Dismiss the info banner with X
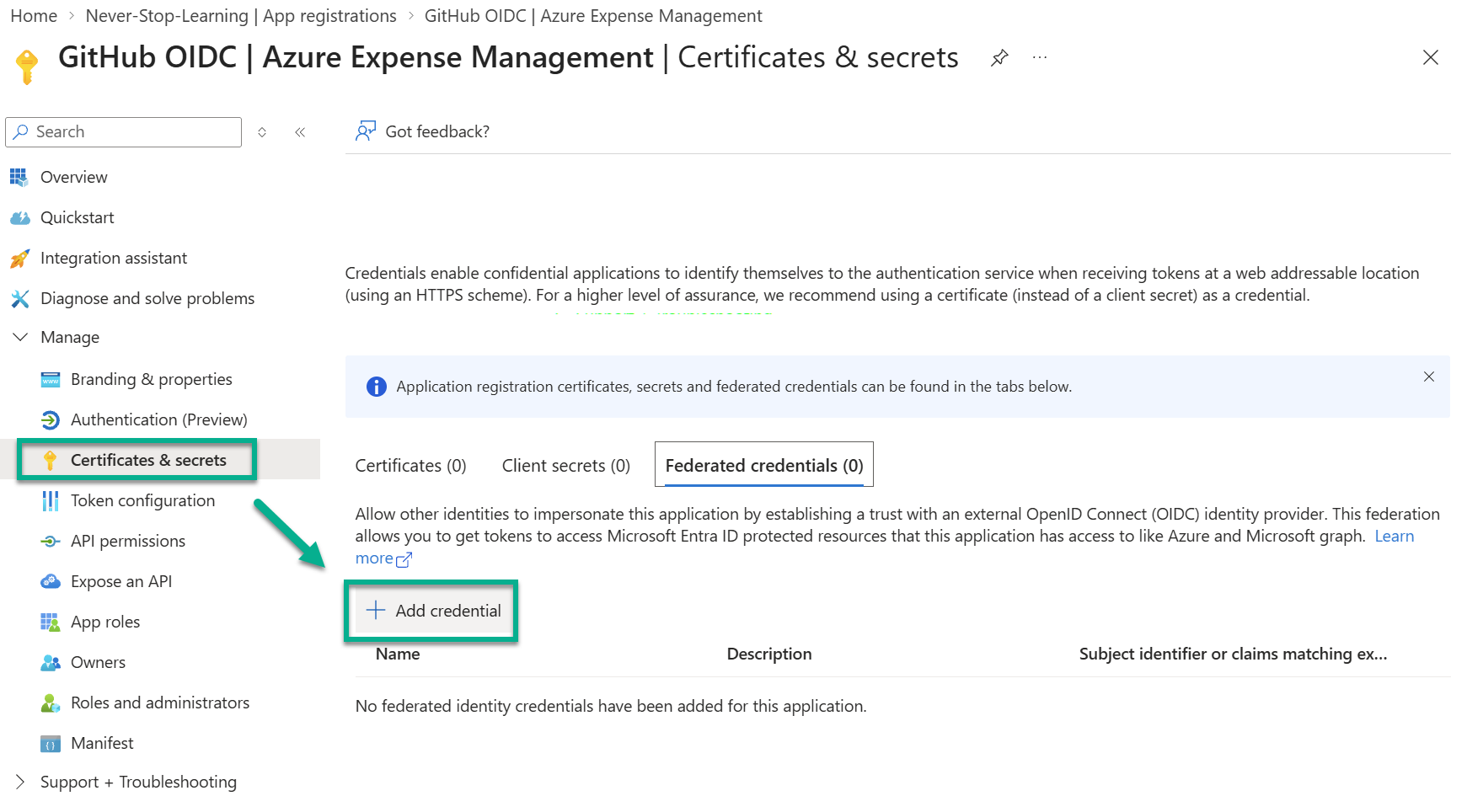The height and width of the screenshot is (812, 1467). [x=1428, y=377]
